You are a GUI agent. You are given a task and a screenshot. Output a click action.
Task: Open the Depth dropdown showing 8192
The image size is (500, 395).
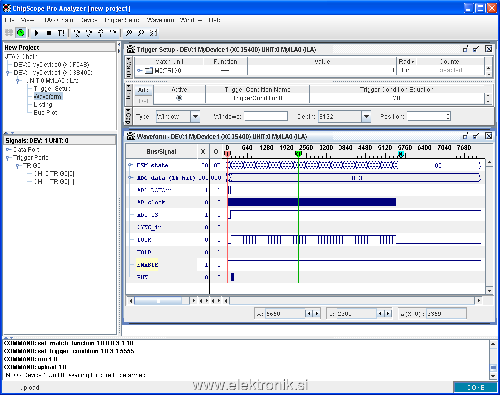[366, 116]
